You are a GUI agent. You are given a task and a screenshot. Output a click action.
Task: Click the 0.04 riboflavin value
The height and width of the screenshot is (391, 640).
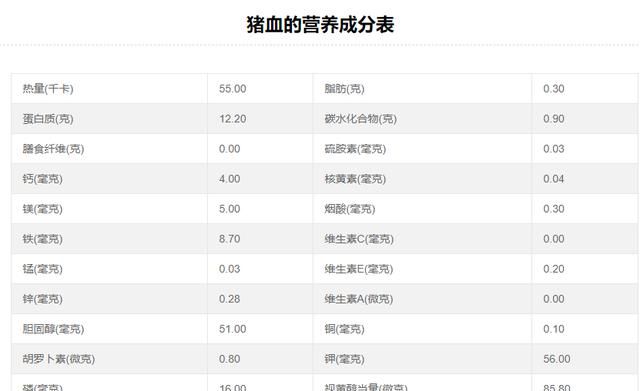(554, 179)
